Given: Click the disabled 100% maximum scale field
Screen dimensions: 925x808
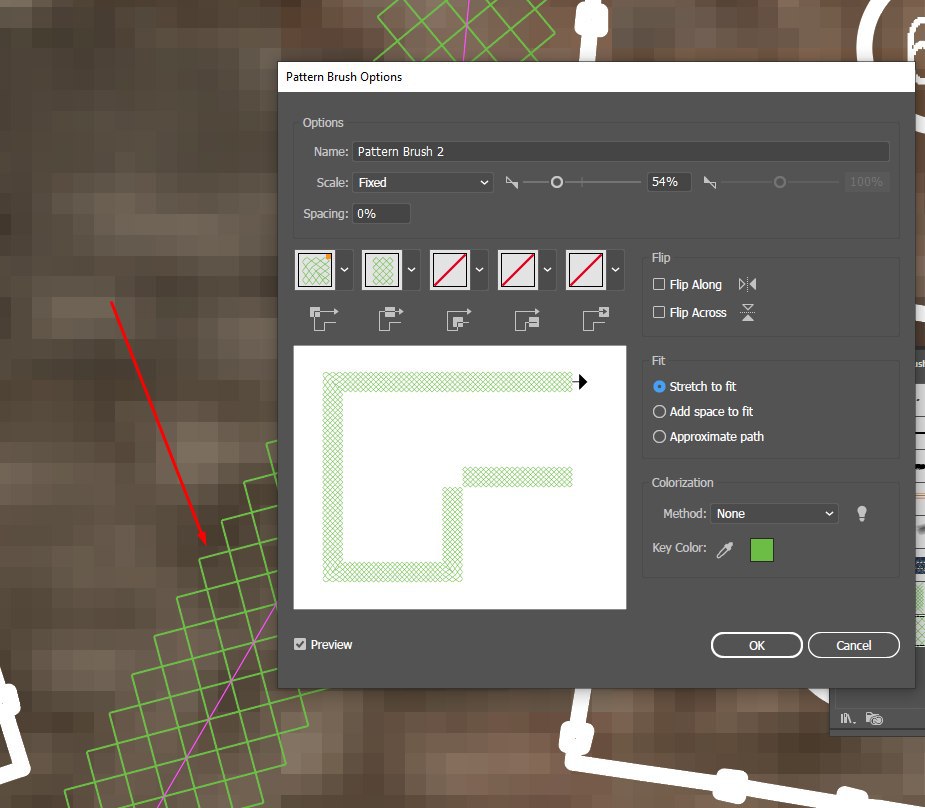Looking at the screenshot, I should coord(866,182).
